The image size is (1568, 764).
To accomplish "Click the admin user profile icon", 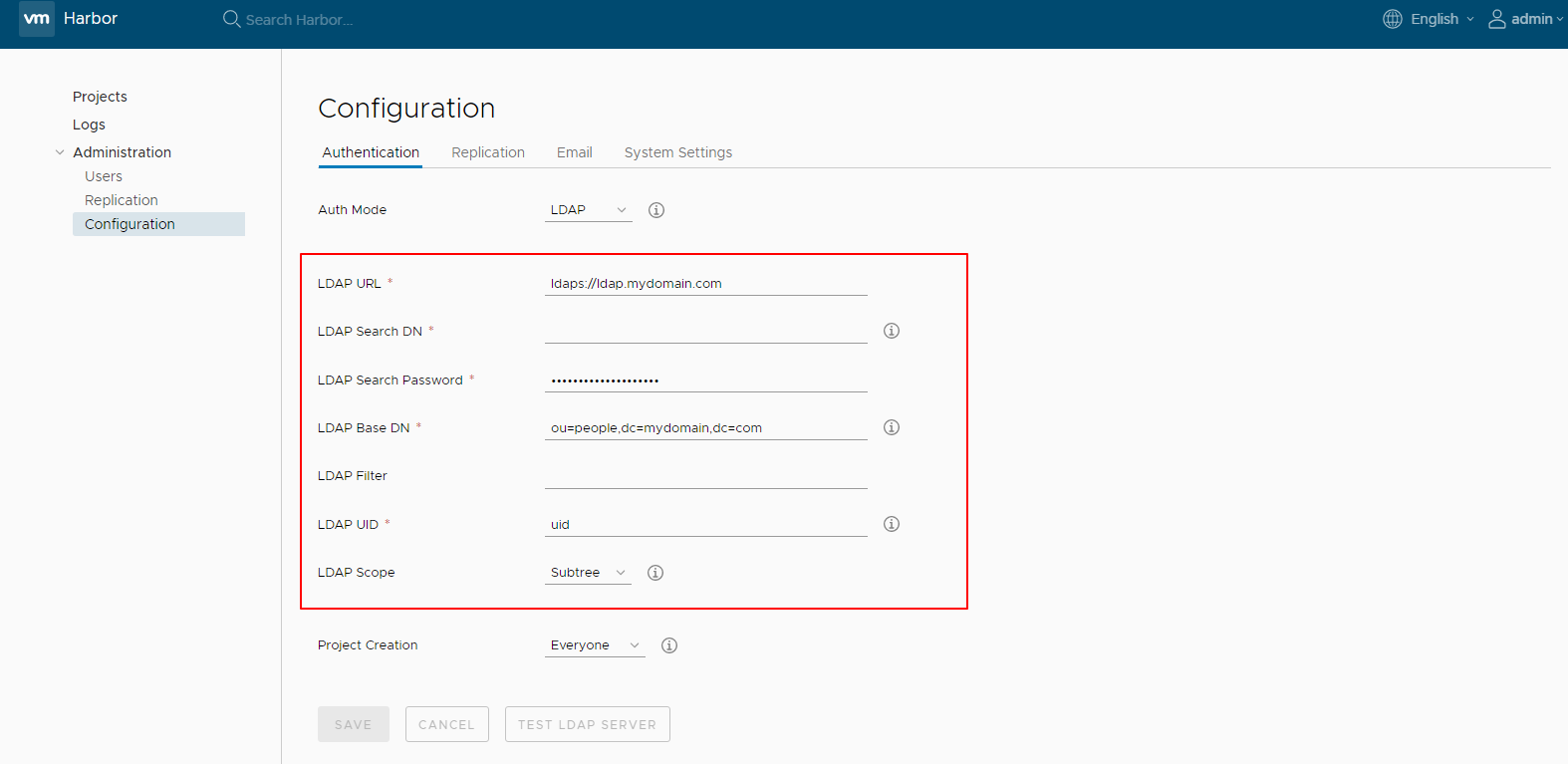I will [x=1496, y=19].
